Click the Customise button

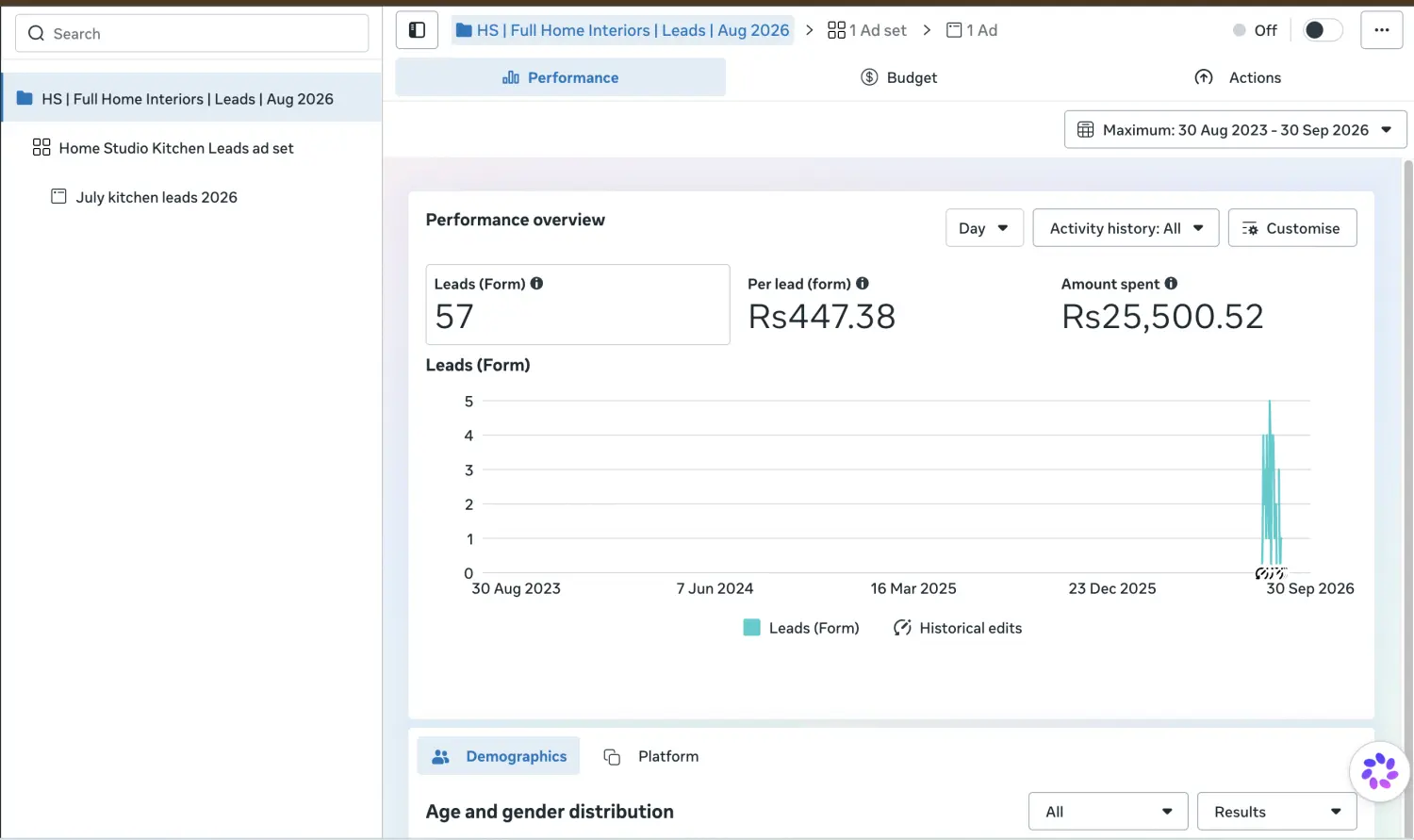pos(1292,228)
